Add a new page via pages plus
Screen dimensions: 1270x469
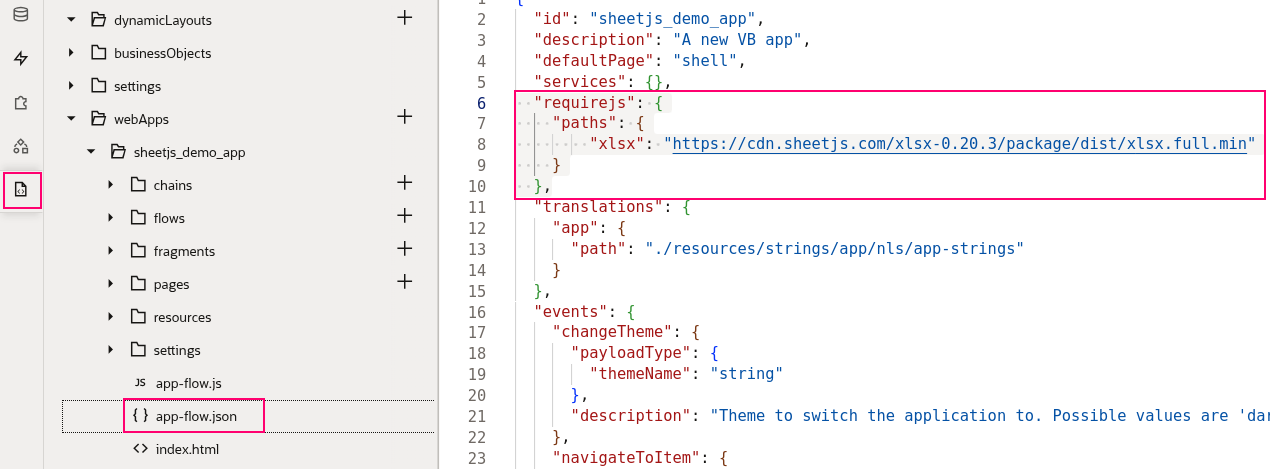click(404, 282)
